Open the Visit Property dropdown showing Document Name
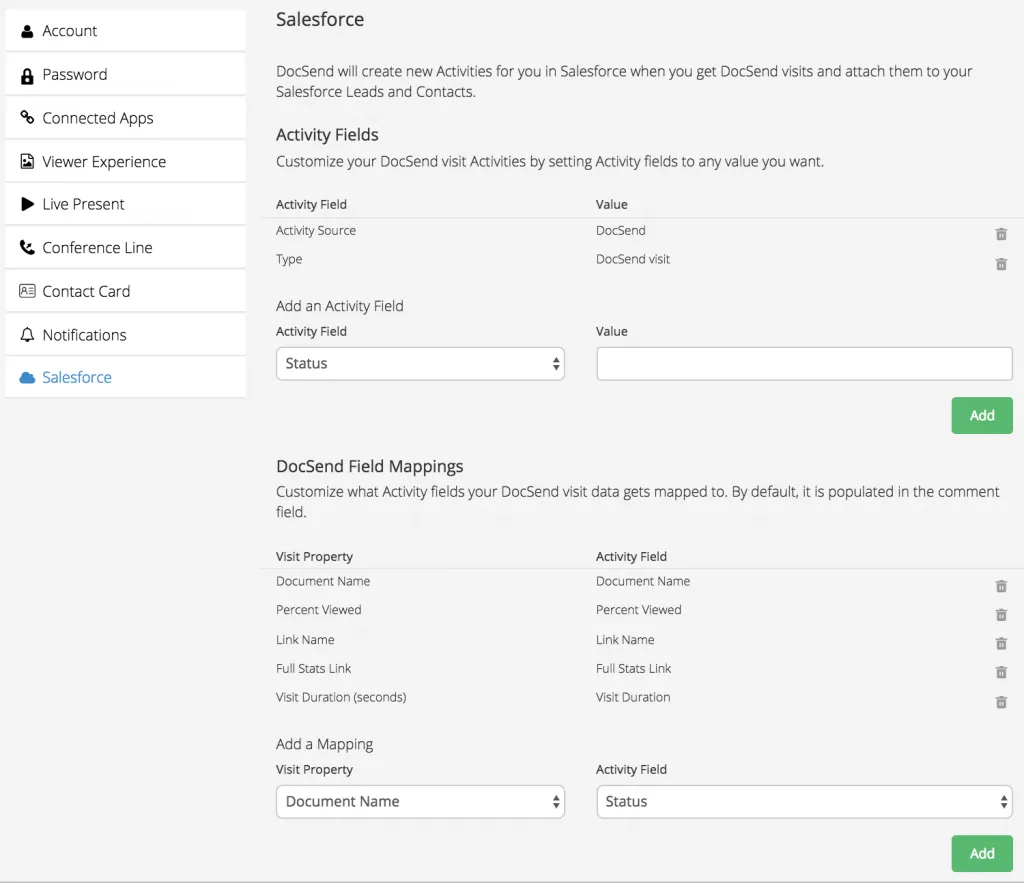 [420, 801]
